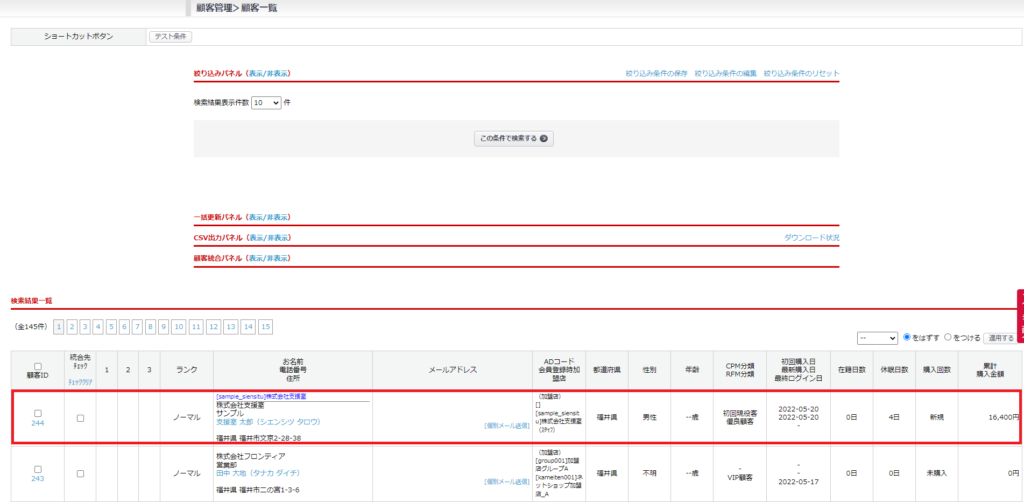Click the テスト条件 shortcut button
Viewport: 1024px width, 502px height.
(x=170, y=37)
